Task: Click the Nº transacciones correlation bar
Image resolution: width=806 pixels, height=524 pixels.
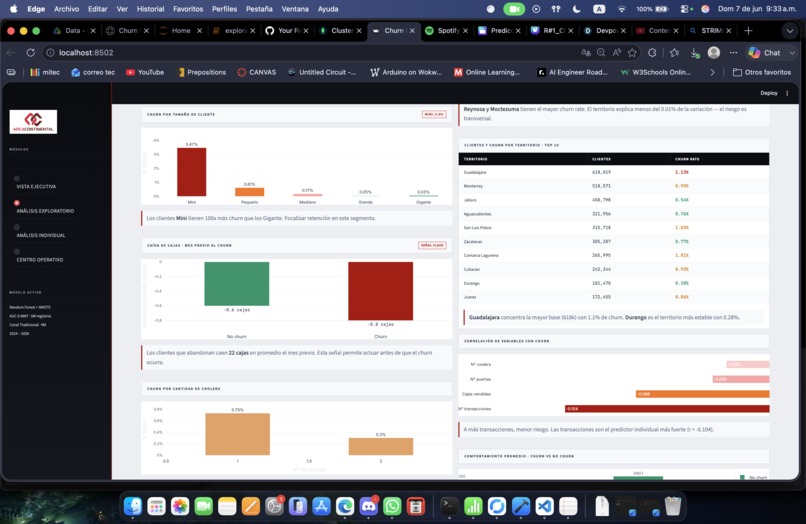Action: tap(667, 409)
